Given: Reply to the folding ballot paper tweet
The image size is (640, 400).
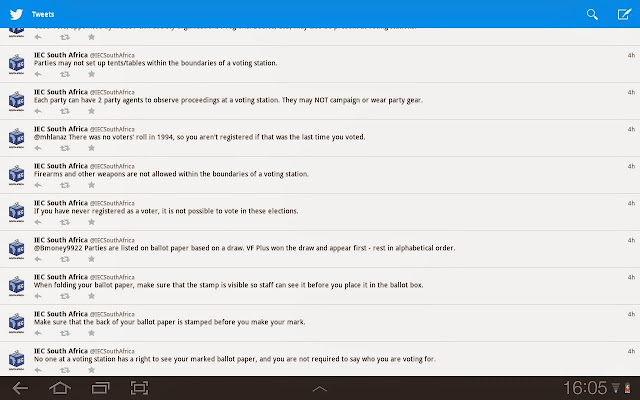Looking at the screenshot, I should (38, 296).
